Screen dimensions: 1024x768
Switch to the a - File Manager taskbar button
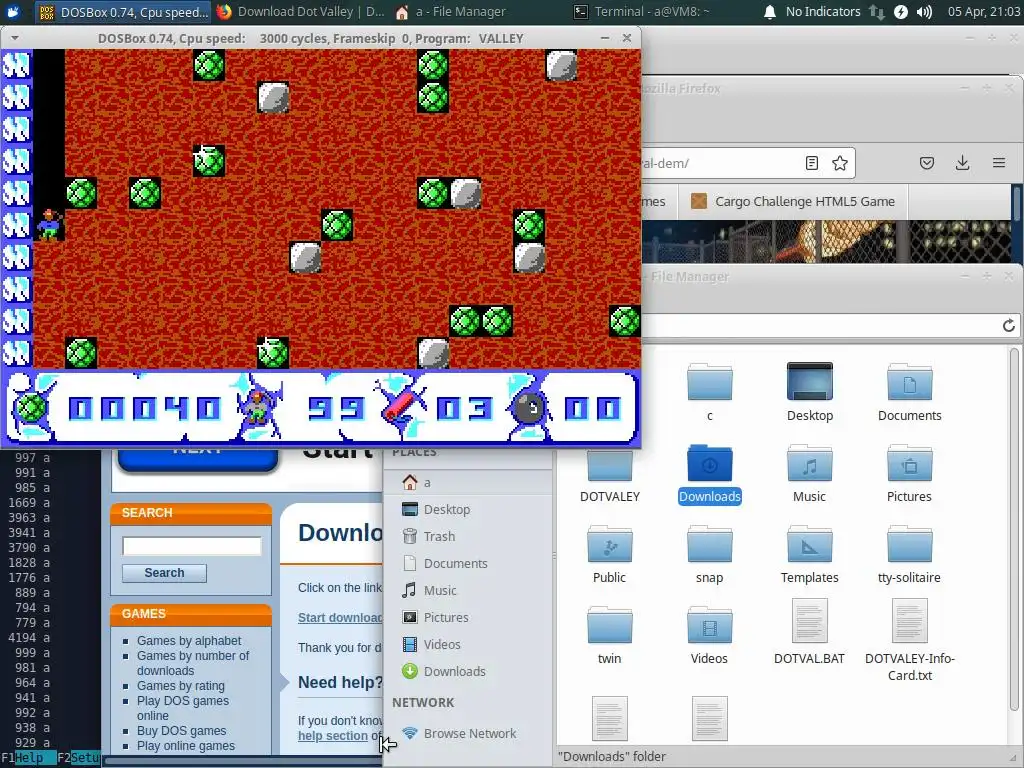[x=451, y=12]
